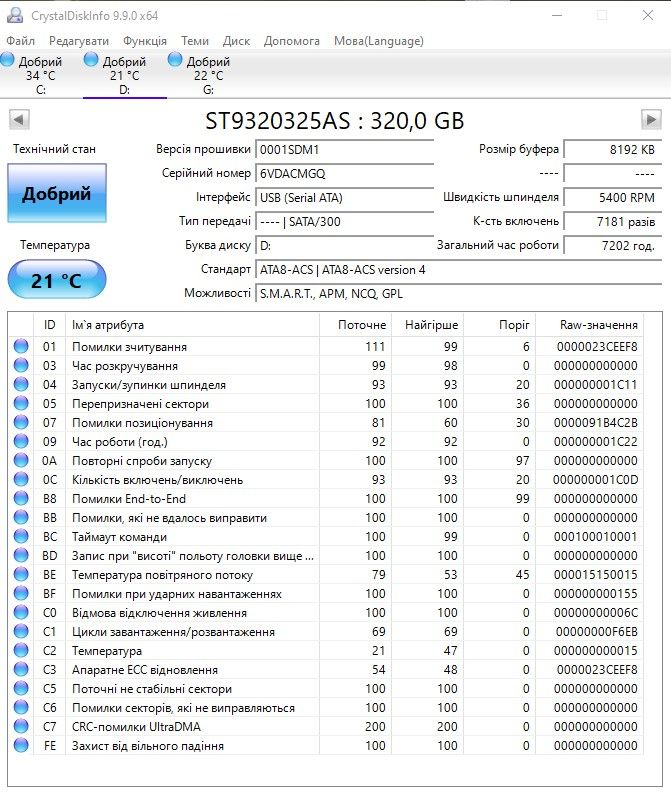Click the Raw-значення column header

click(589, 325)
